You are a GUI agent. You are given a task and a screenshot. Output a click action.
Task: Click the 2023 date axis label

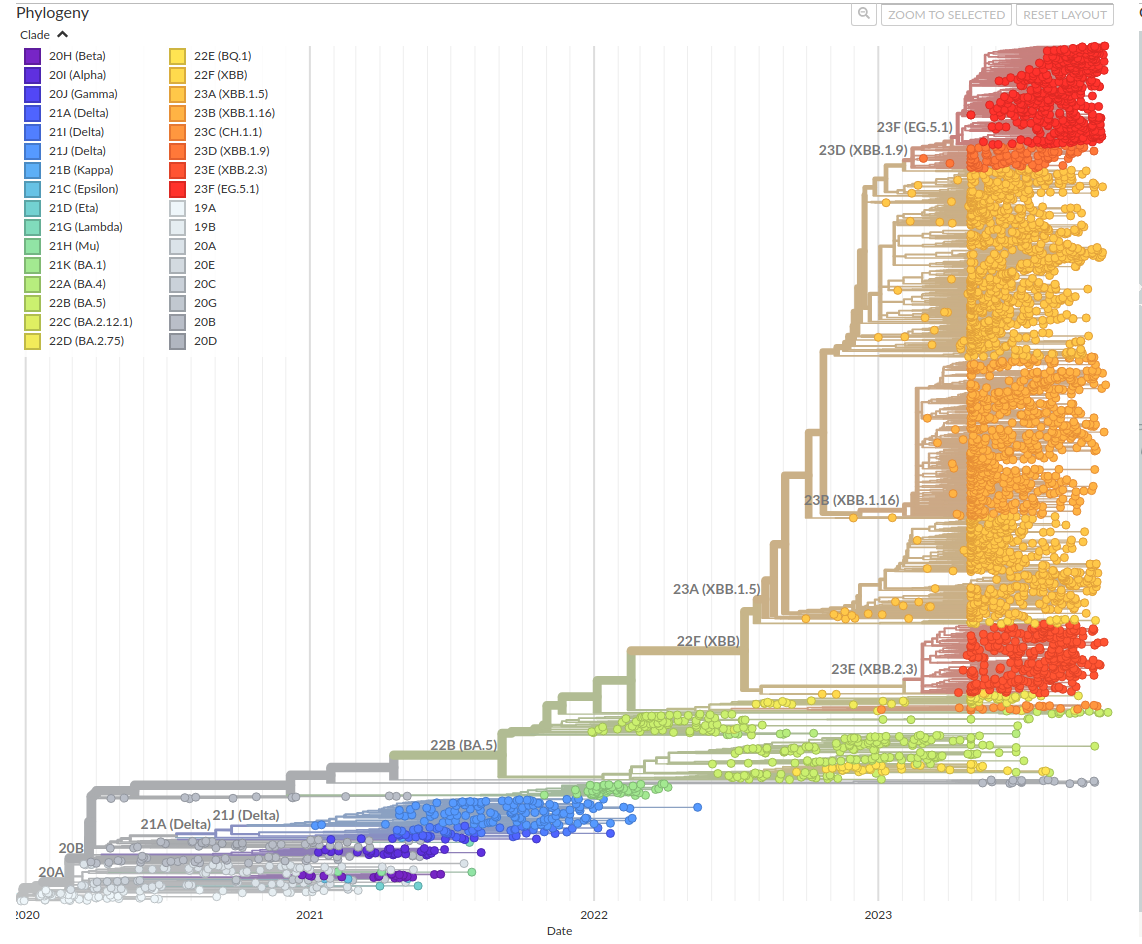(878, 915)
